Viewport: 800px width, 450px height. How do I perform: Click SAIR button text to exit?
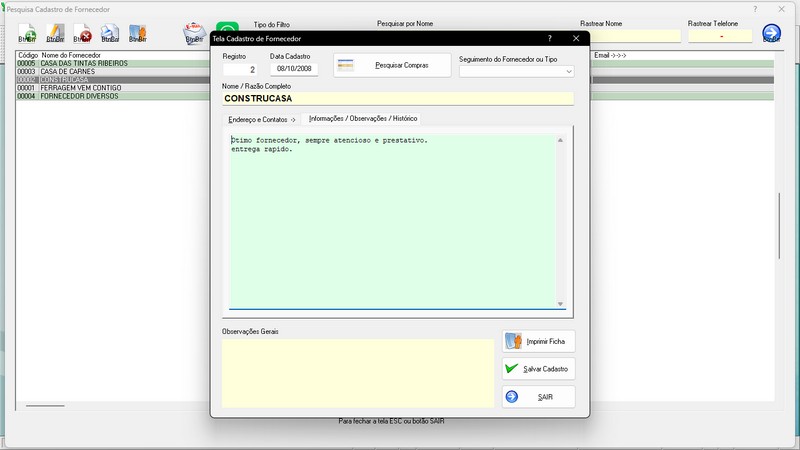tap(545, 397)
